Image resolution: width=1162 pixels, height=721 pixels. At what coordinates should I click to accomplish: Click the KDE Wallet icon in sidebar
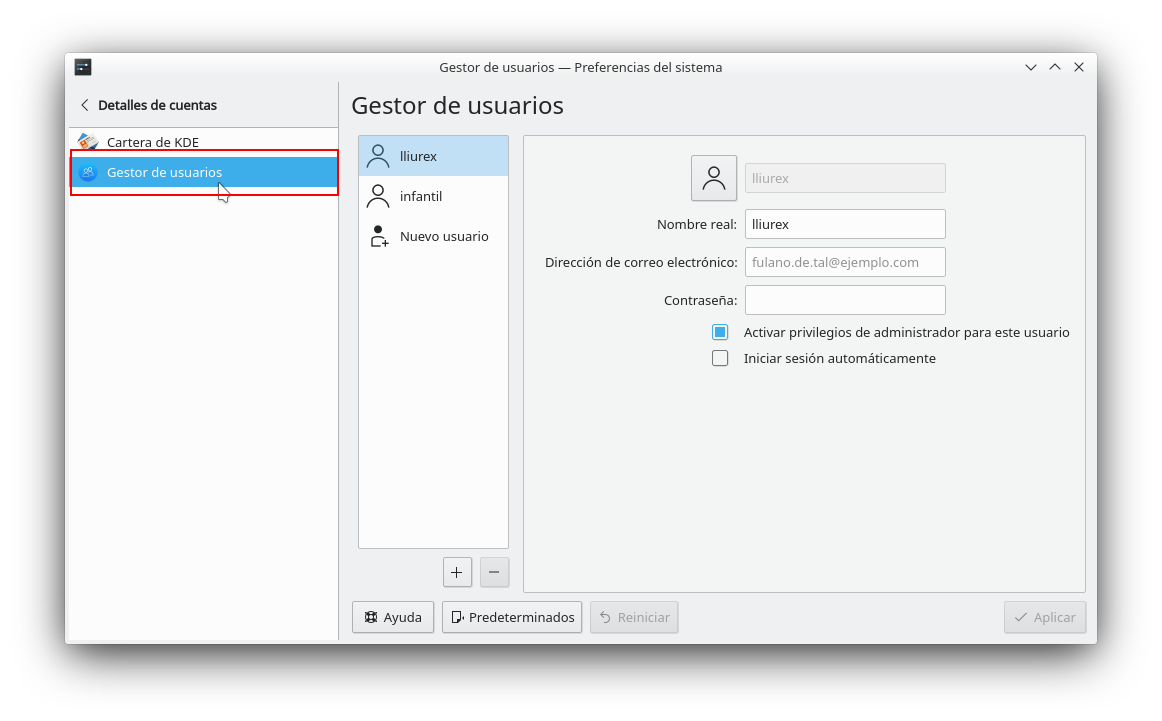(x=88, y=142)
